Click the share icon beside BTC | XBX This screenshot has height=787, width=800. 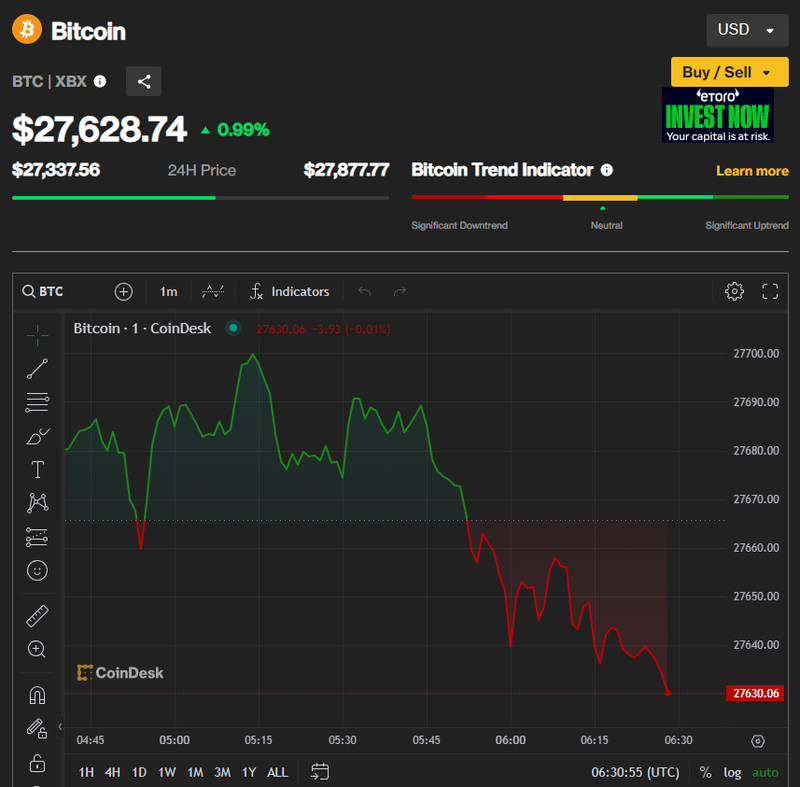coord(144,82)
